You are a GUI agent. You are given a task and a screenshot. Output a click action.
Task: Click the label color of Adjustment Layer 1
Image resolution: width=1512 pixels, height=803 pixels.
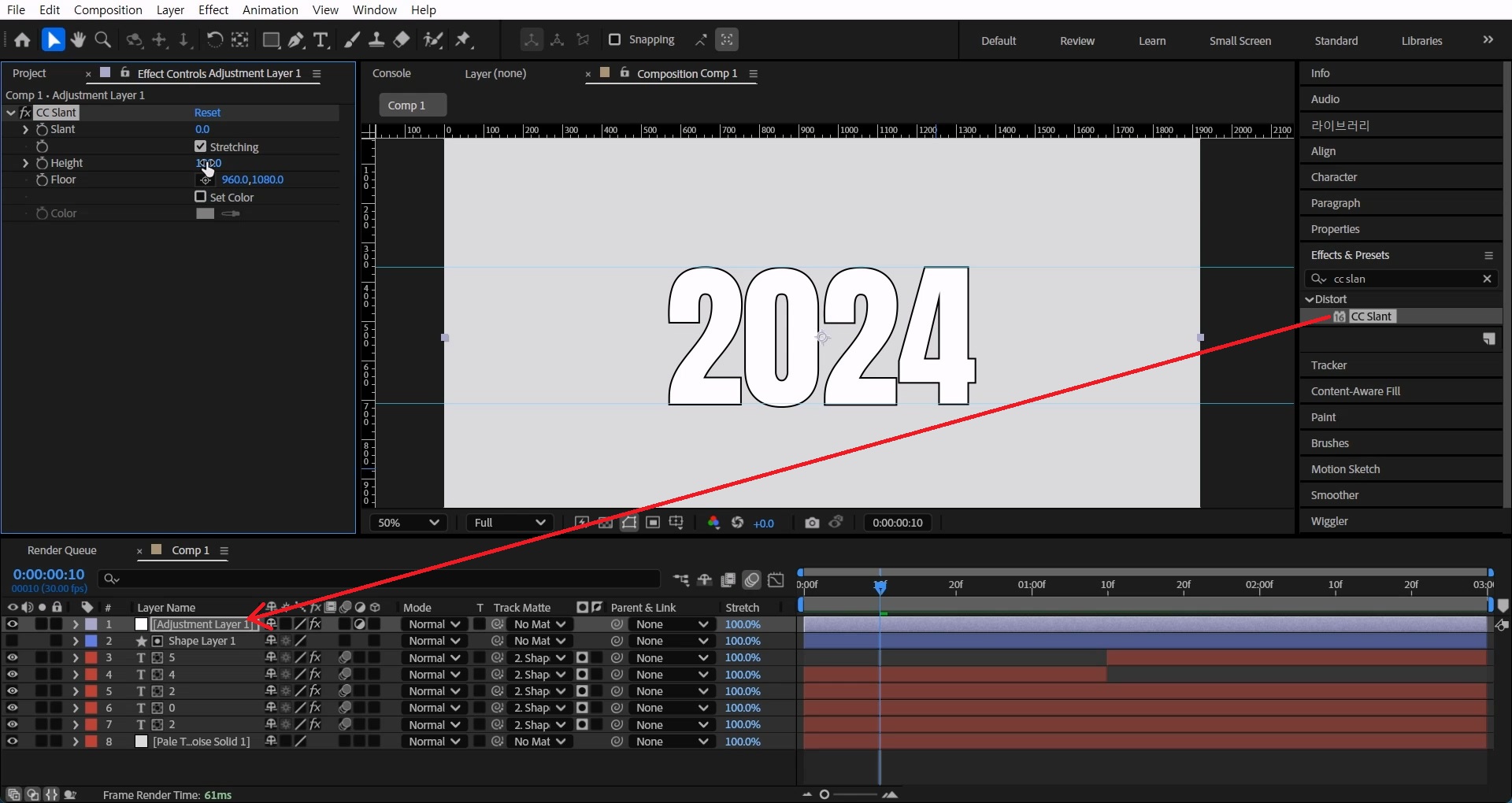click(91, 624)
